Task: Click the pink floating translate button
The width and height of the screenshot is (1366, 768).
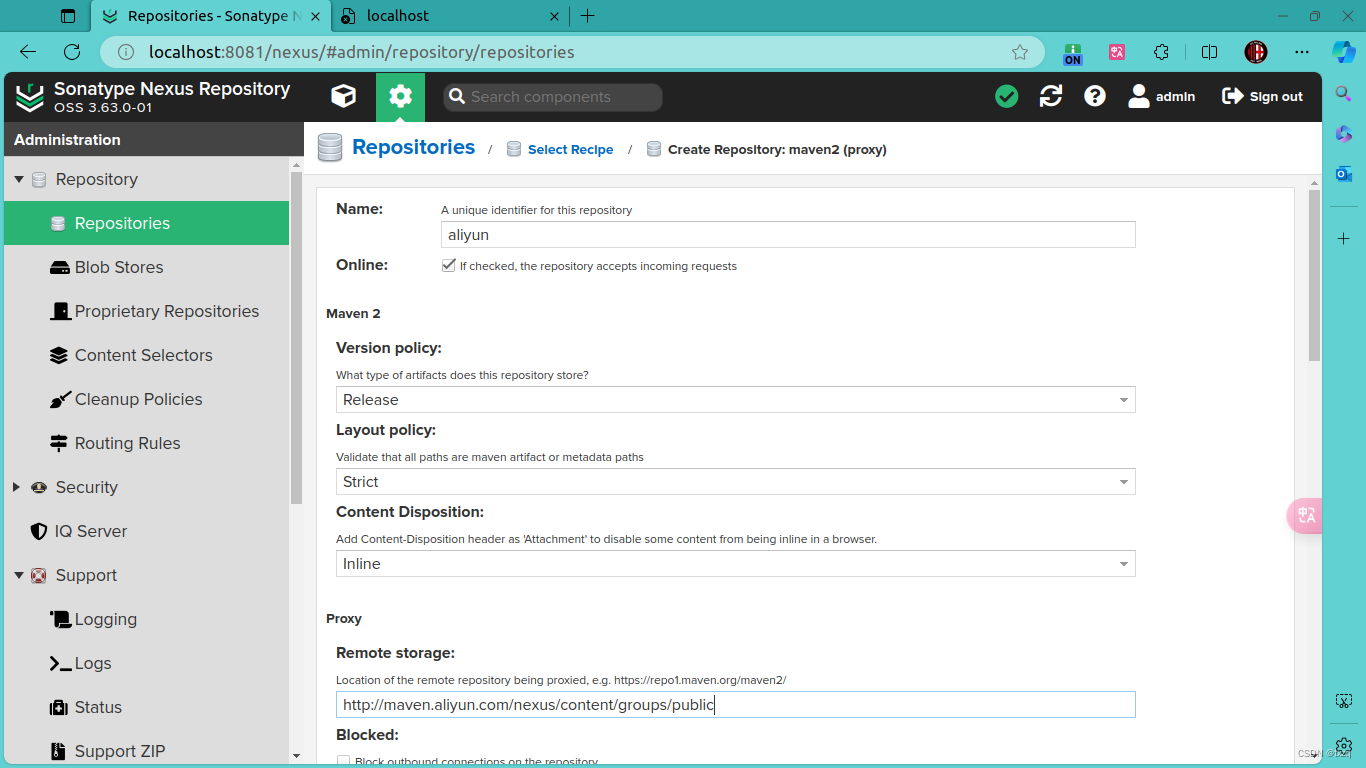Action: click(x=1305, y=515)
